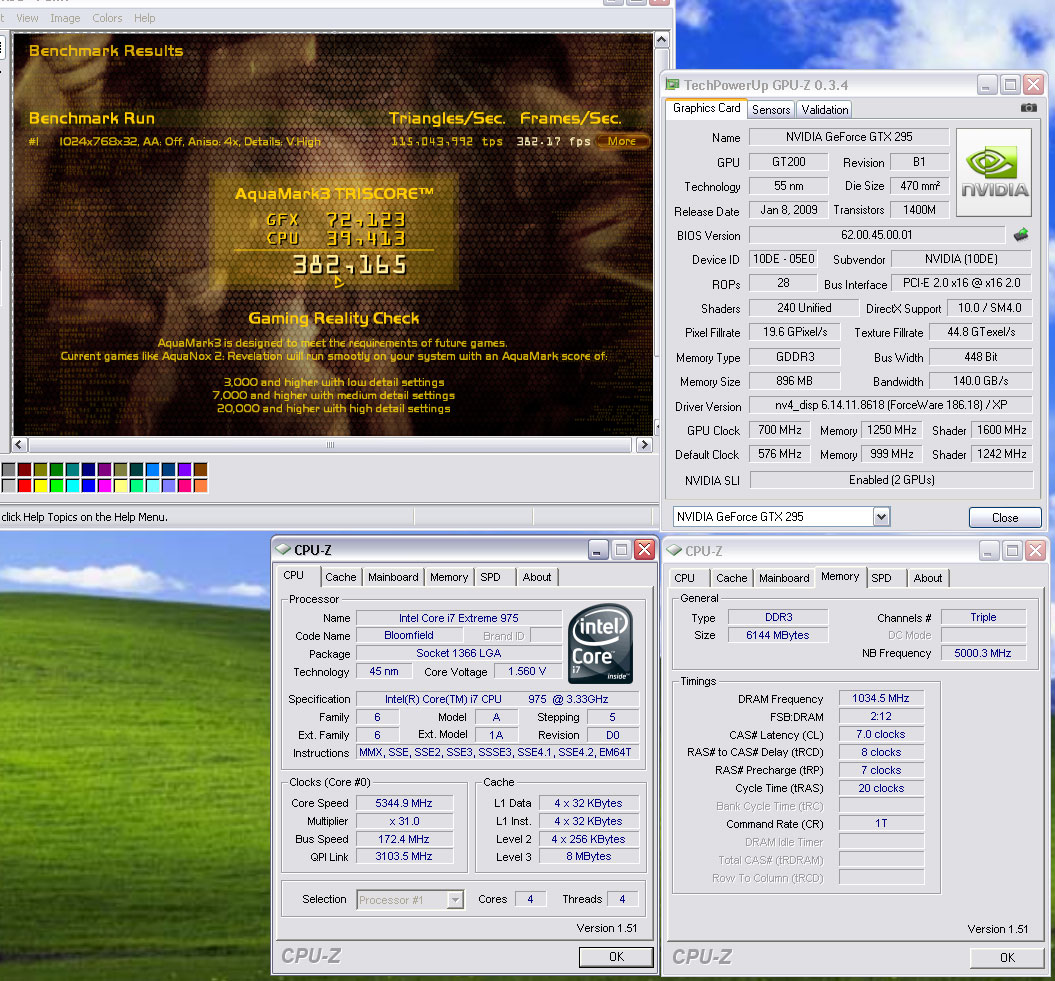The height and width of the screenshot is (981, 1055).
Task: Click the GPU-Z title bar app icon
Action: coord(672,84)
